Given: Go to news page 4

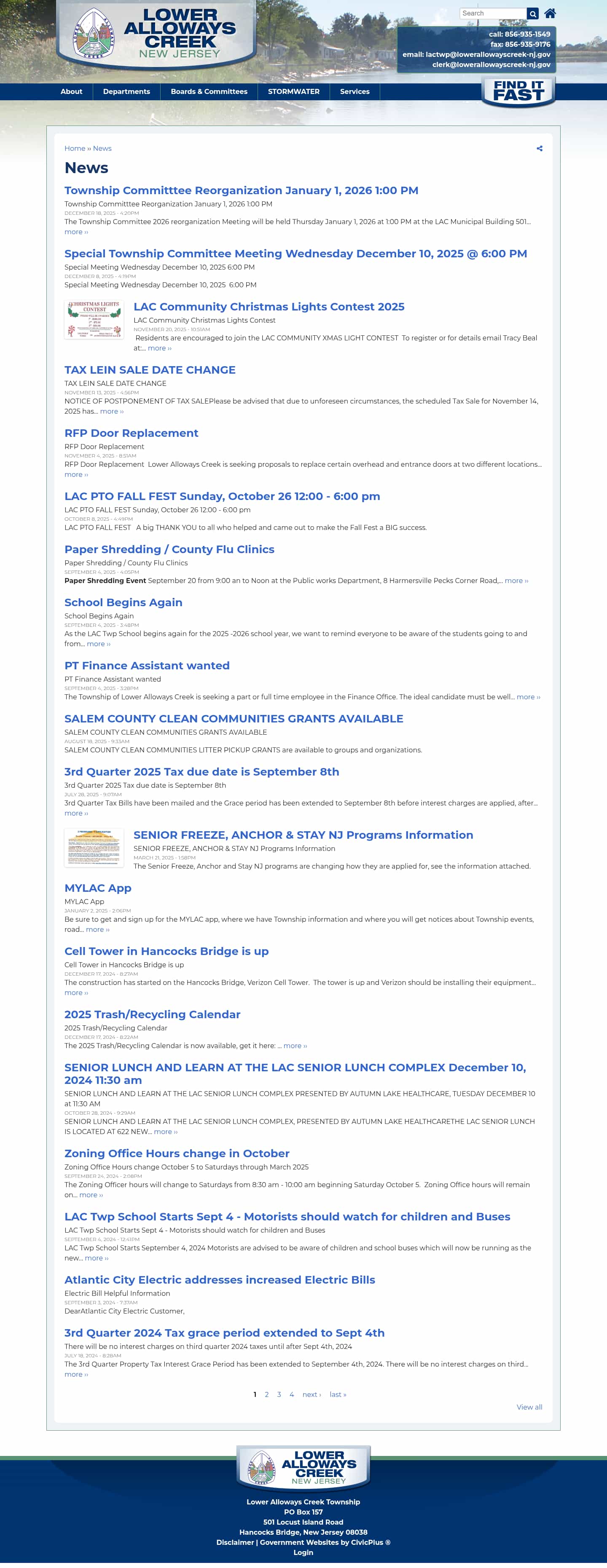Looking at the screenshot, I should (x=292, y=1394).
